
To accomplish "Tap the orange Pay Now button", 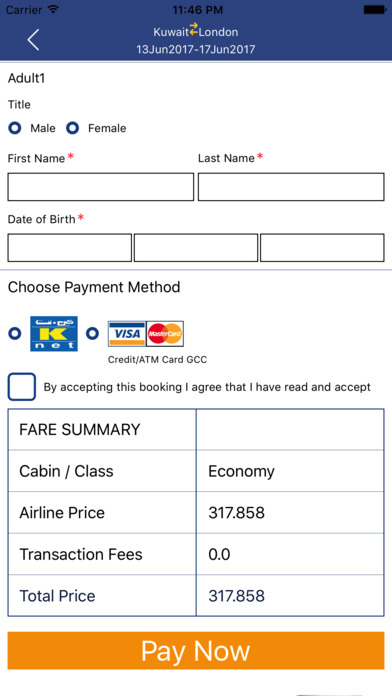I will pos(196,651).
